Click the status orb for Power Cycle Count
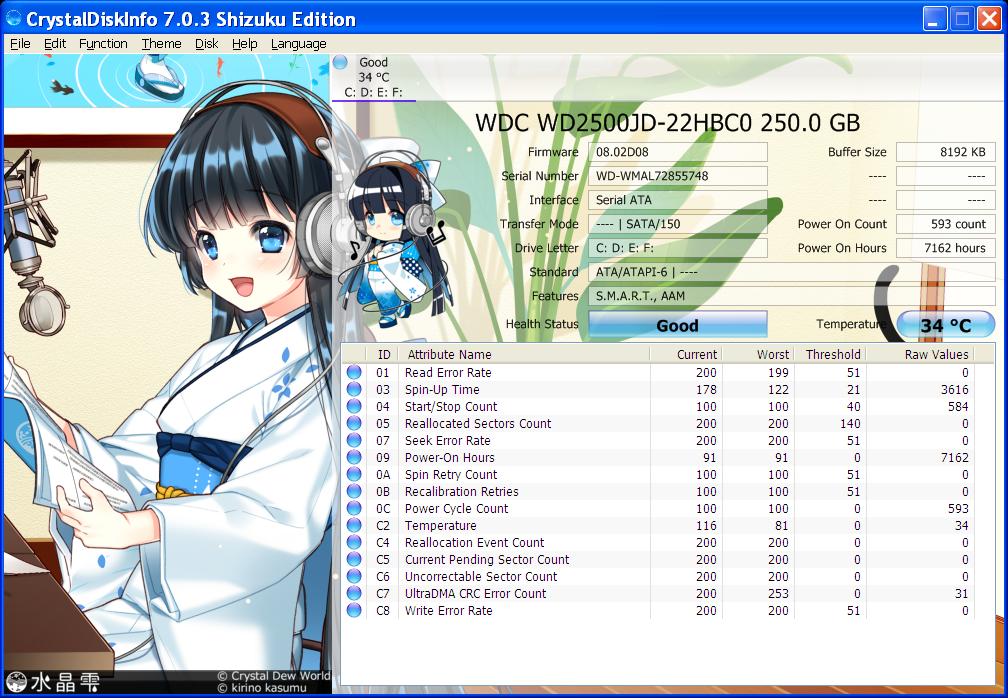The image size is (1008, 698). [x=354, y=508]
